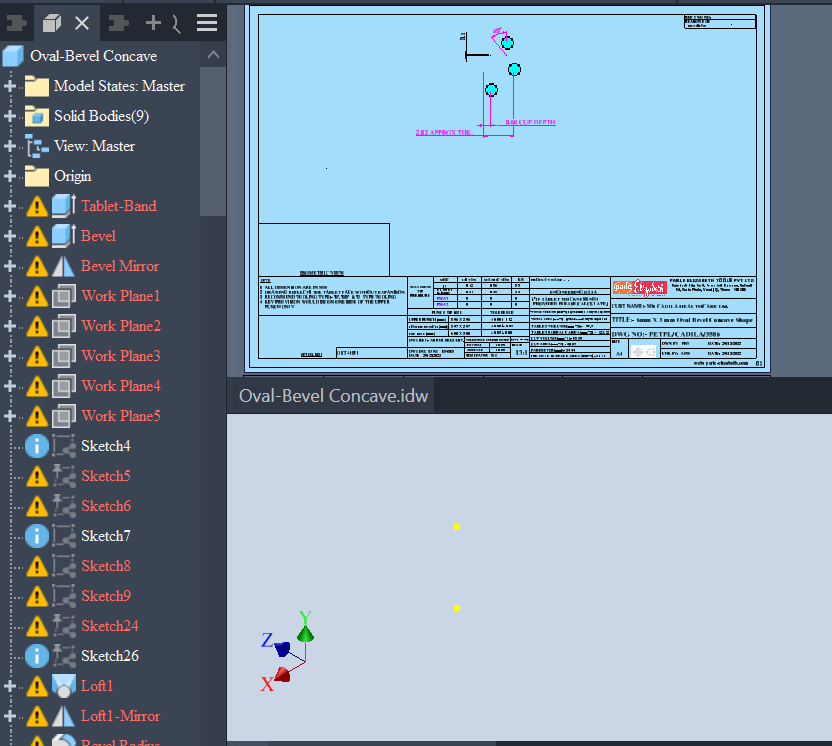The image size is (832, 746).
Task: Select the Model browser cube tab
Action: click(x=52, y=23)
